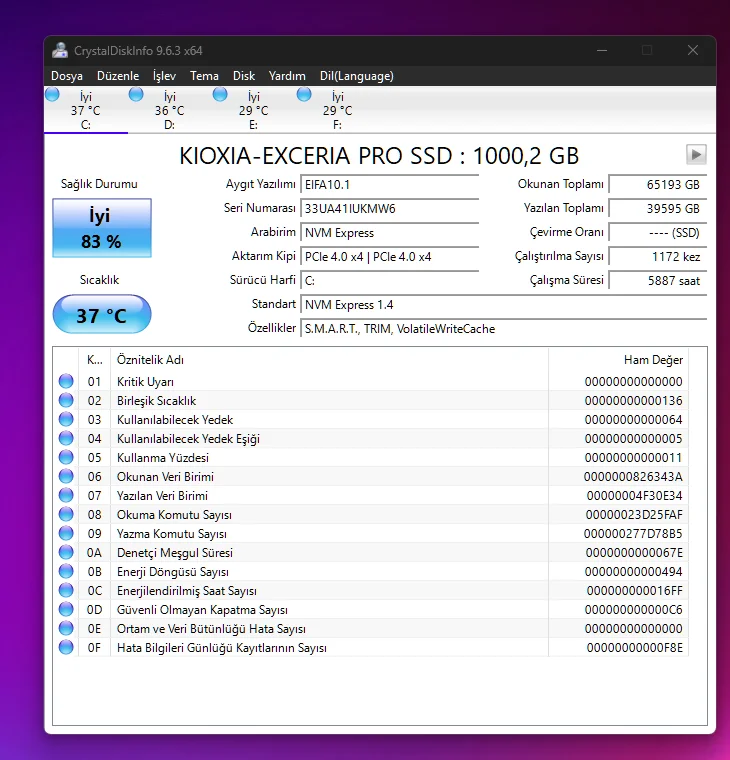
Task: Click raw value 0000000000F8E
Action: coord(635,648)
